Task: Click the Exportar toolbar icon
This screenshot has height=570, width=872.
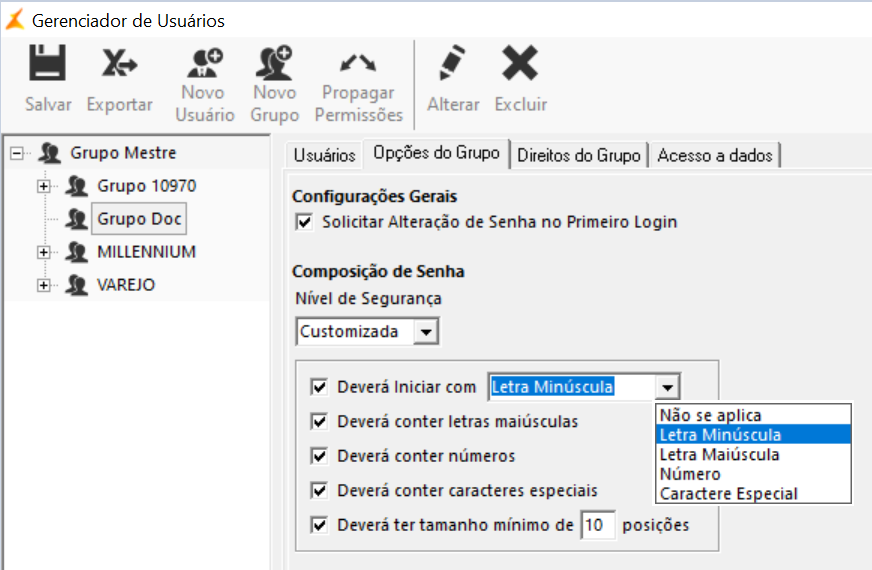Action: (119, 66)
